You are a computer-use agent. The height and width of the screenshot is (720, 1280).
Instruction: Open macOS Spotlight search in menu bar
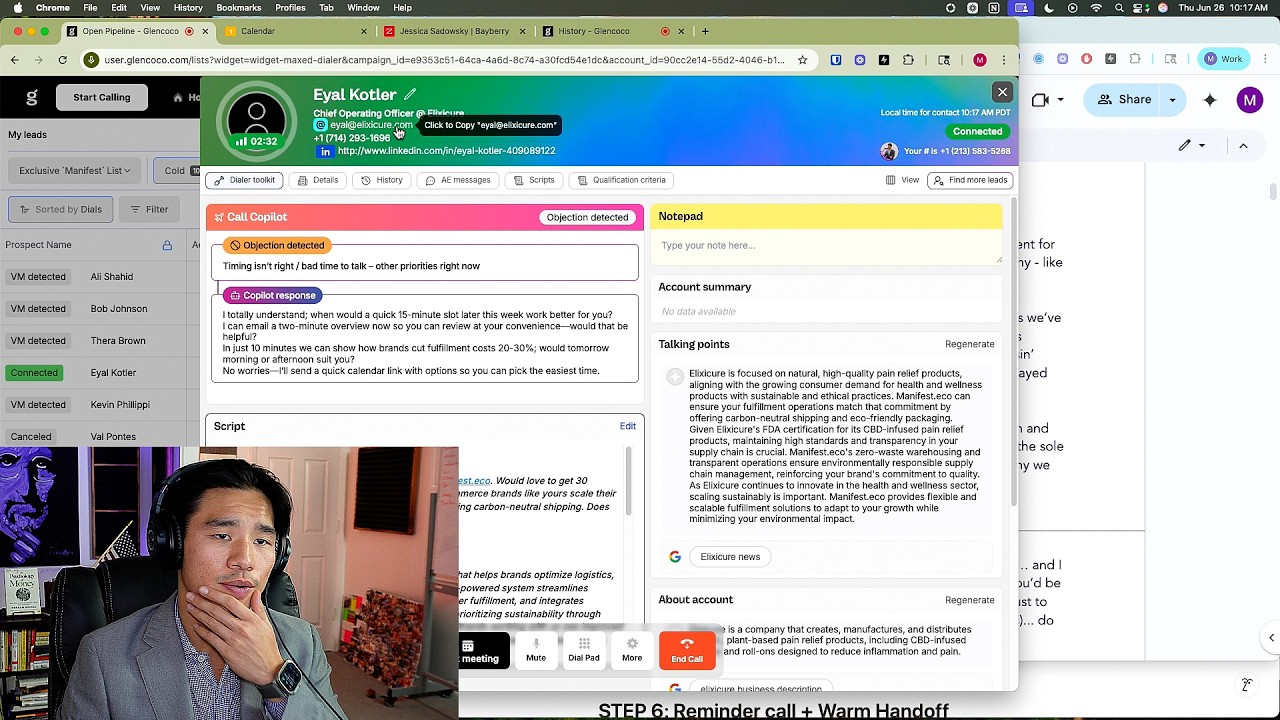point(1119,7)
